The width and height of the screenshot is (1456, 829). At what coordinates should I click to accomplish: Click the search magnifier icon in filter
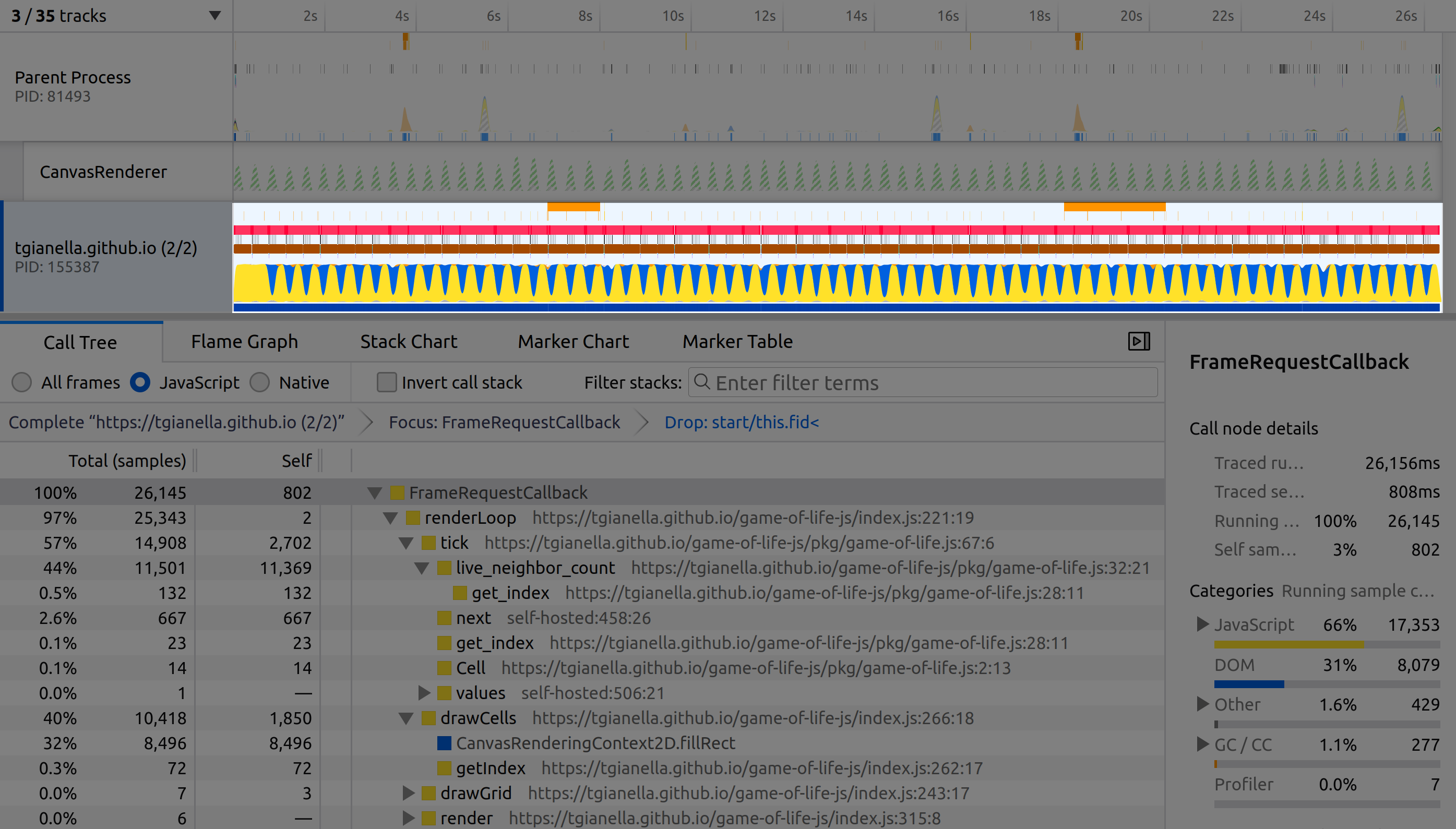(702, 382)
